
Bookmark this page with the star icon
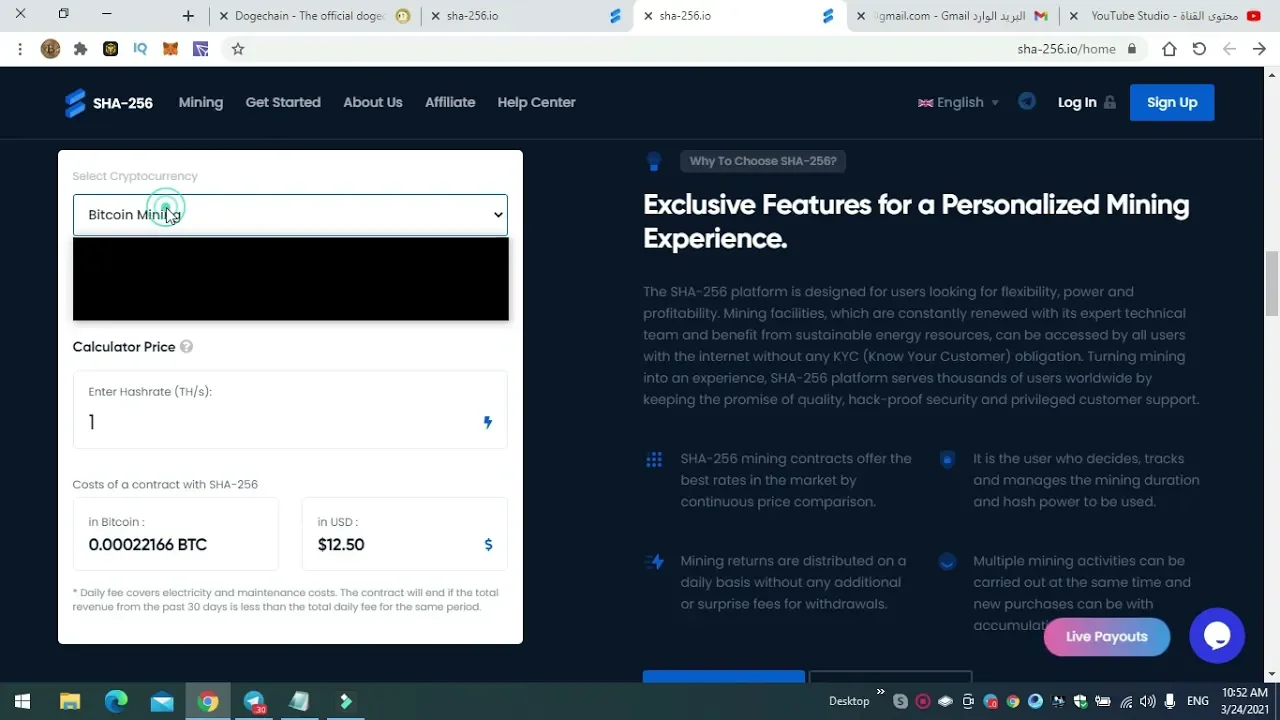click(x=238, y=49)
